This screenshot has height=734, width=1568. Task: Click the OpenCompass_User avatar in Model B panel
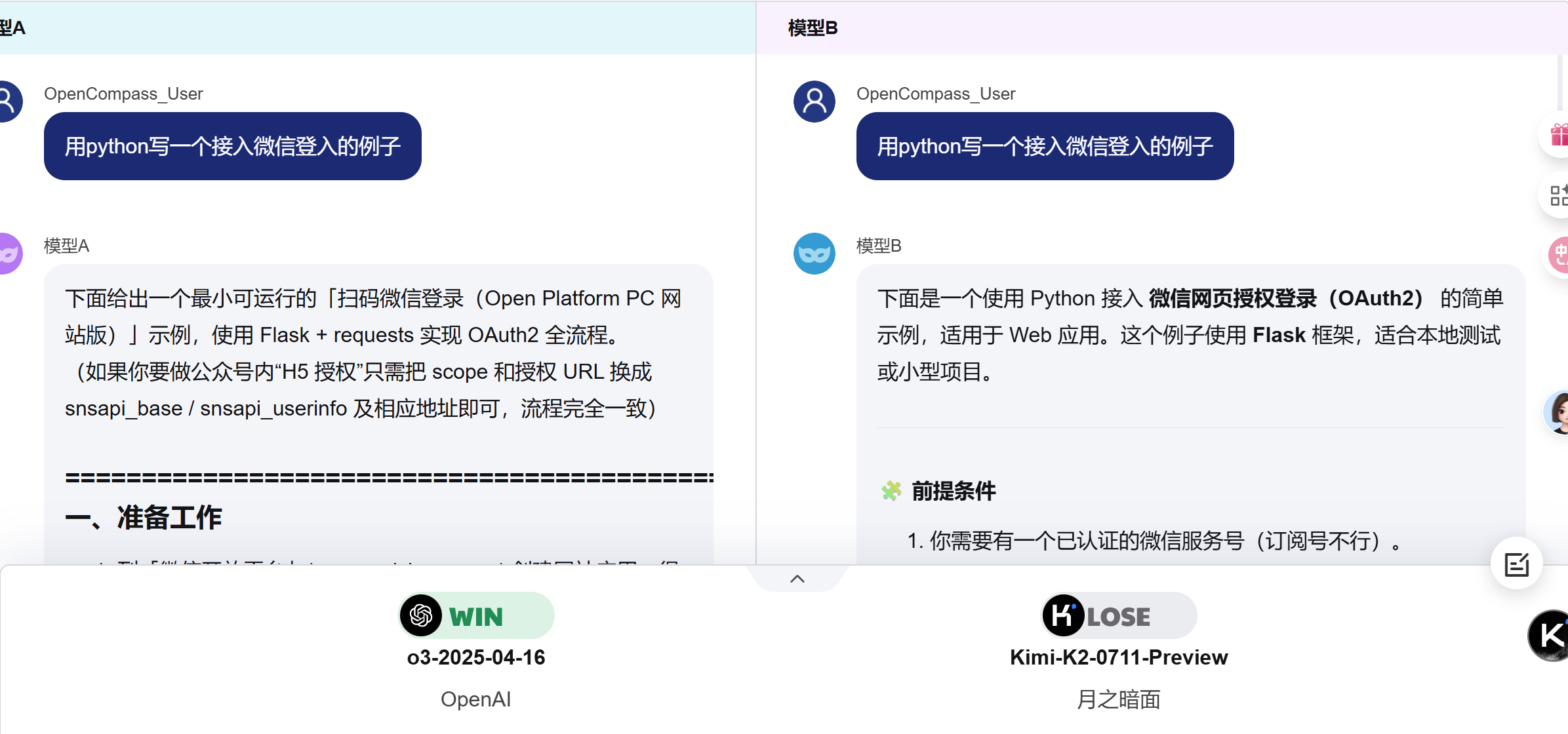pos(814,102)
